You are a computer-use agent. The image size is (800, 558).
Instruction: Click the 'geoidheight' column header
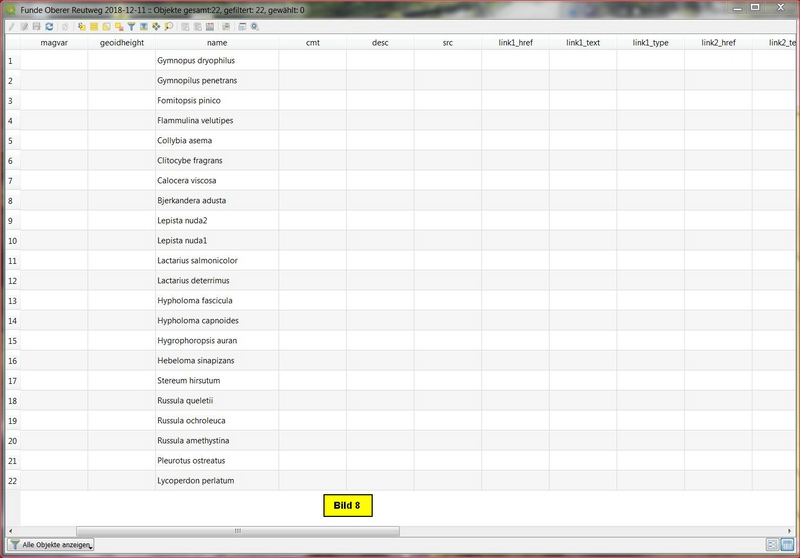click(121, 44)
